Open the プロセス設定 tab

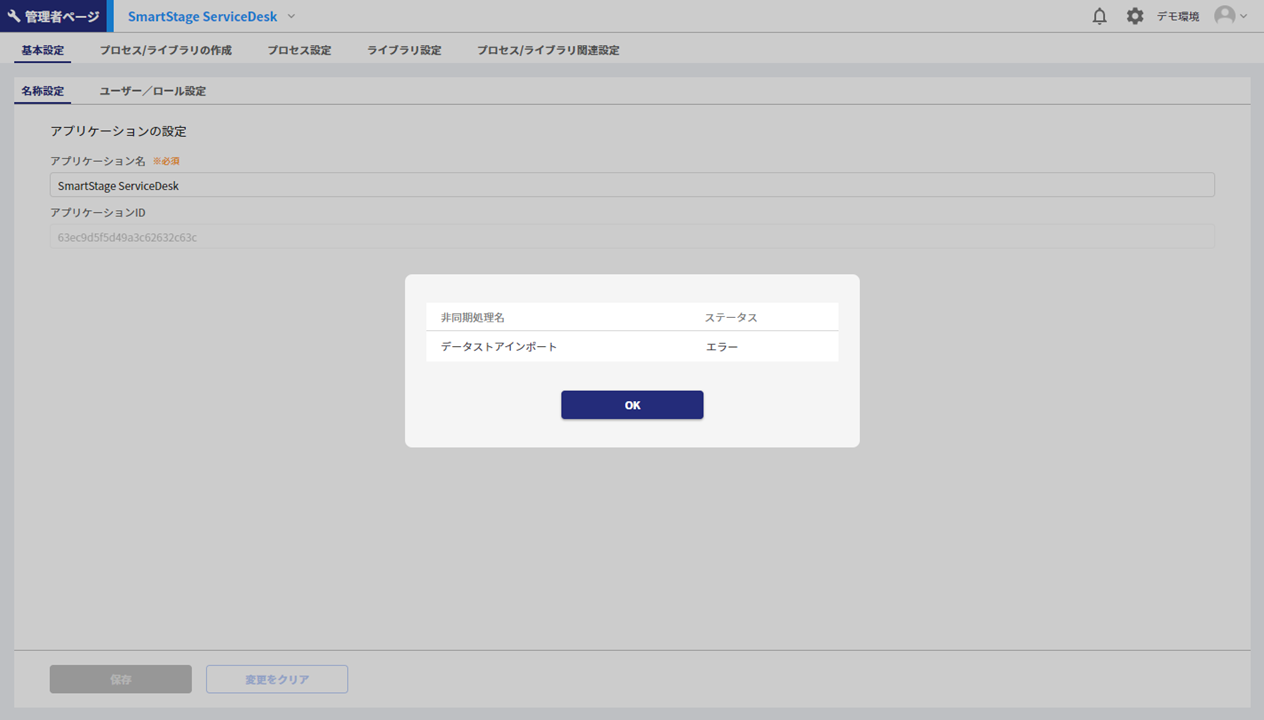coord(299,50)
